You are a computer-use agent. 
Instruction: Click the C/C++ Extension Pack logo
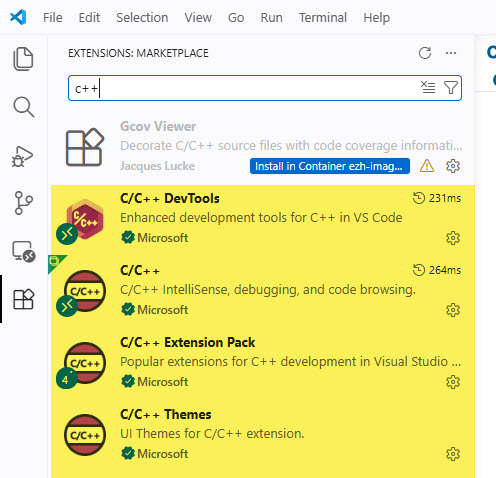(x=85, y=363)
